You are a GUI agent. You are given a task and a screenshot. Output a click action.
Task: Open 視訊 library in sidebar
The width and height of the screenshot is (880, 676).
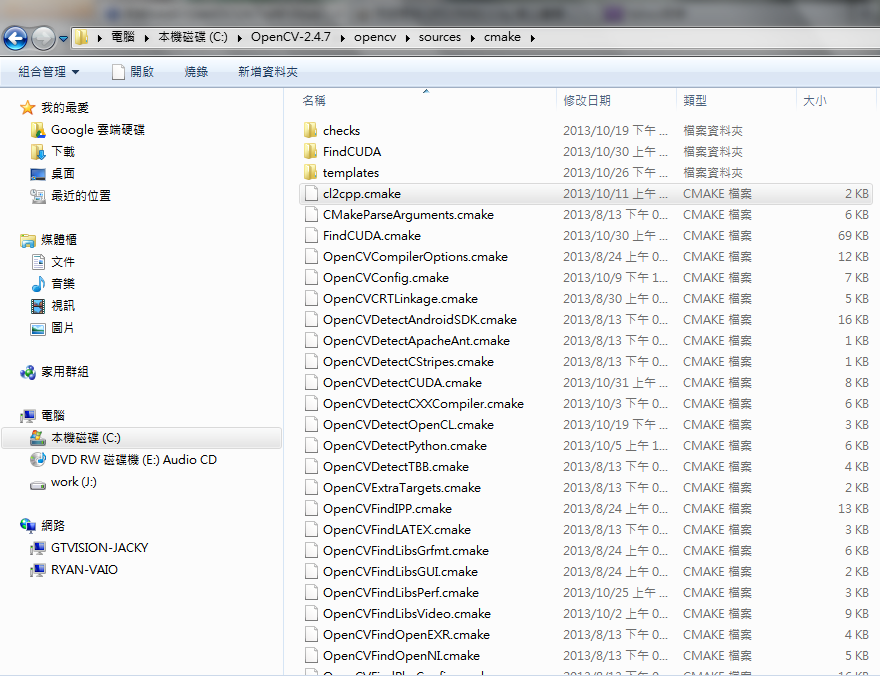pyautogui.click(x=52, y=306)
